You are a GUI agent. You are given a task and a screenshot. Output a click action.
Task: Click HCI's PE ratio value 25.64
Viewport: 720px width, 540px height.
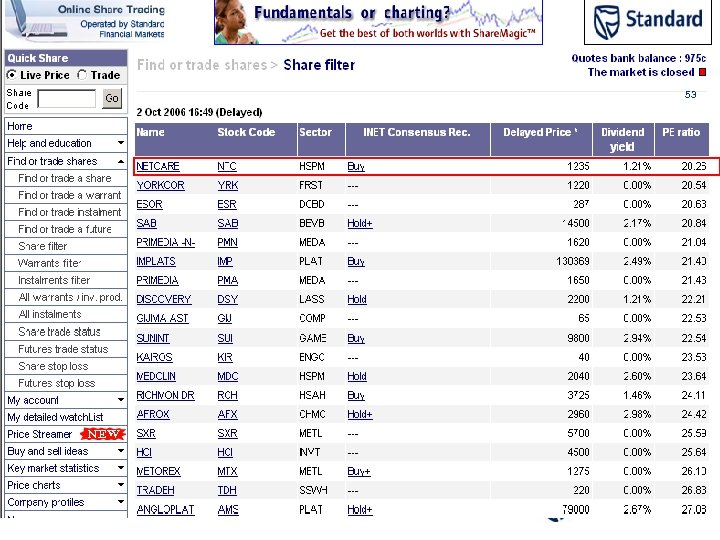pyautogui.click(x=694, y=452)
